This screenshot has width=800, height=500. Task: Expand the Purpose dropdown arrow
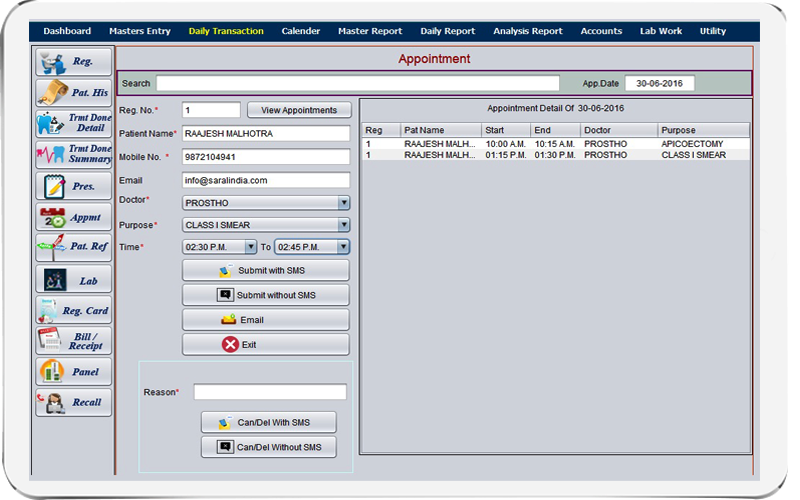[344, 224]
